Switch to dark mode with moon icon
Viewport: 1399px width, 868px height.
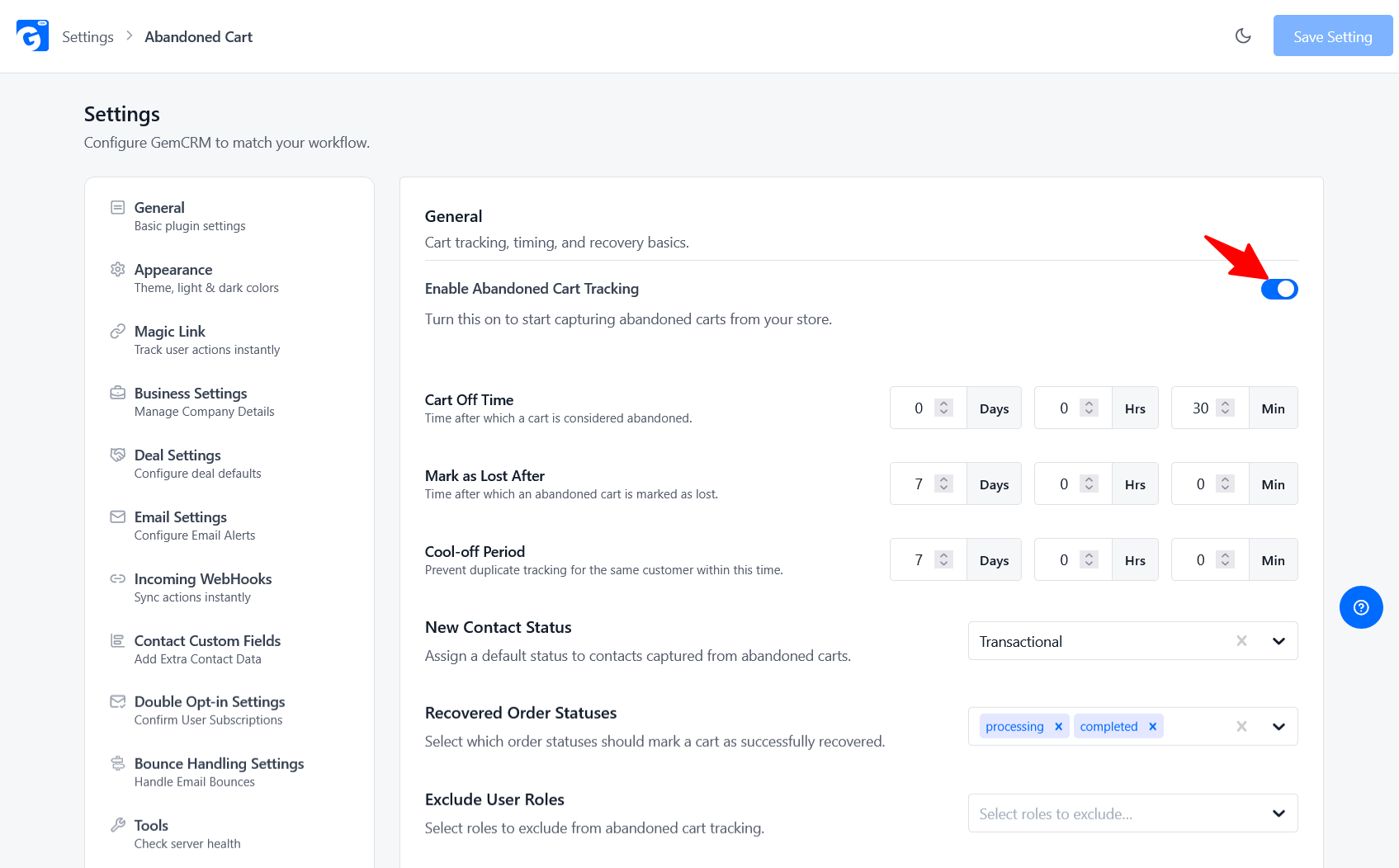(x=1243, y=35)
